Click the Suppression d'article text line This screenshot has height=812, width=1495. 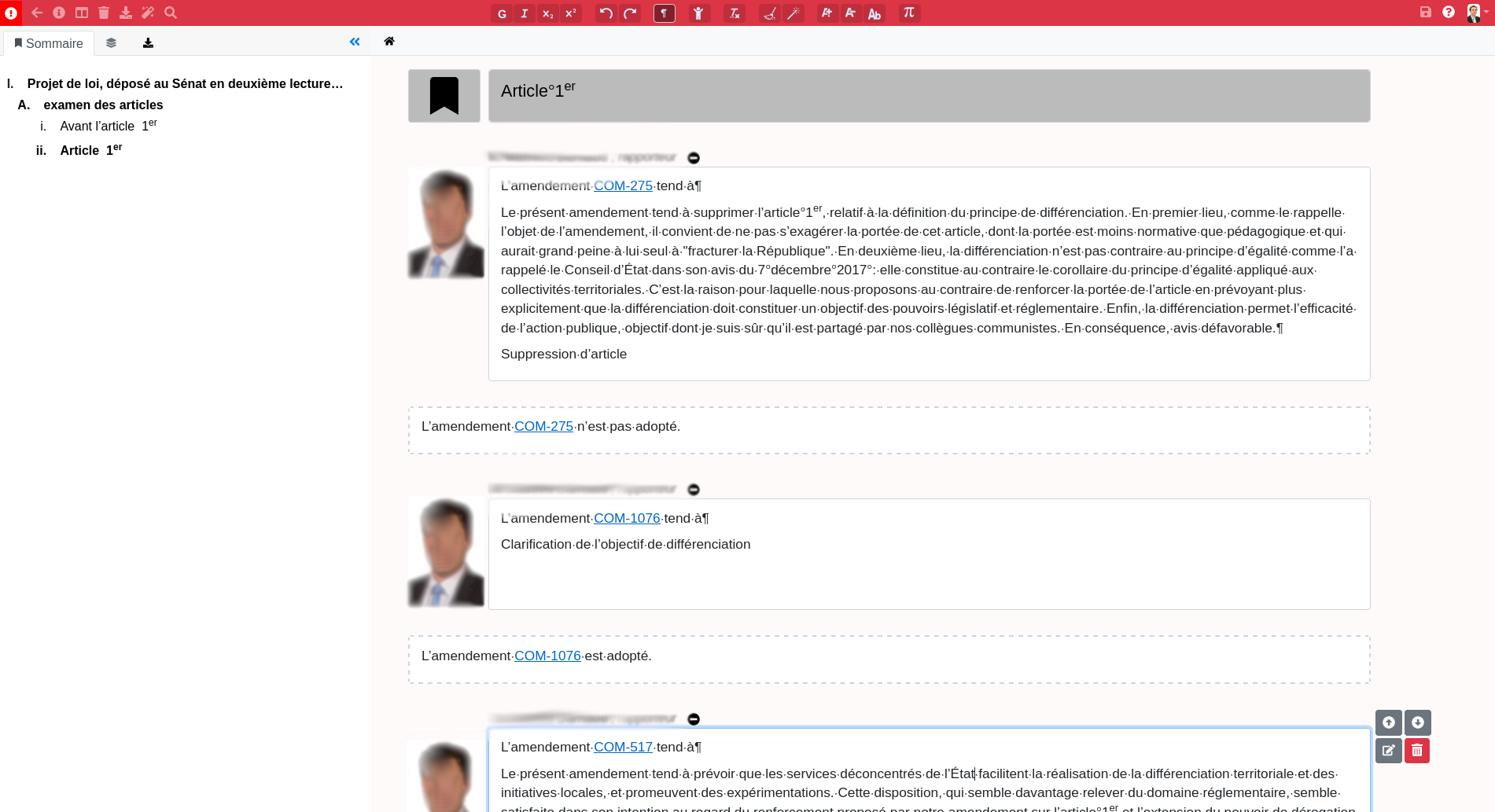pyautogui.click(x=564, y=355)
